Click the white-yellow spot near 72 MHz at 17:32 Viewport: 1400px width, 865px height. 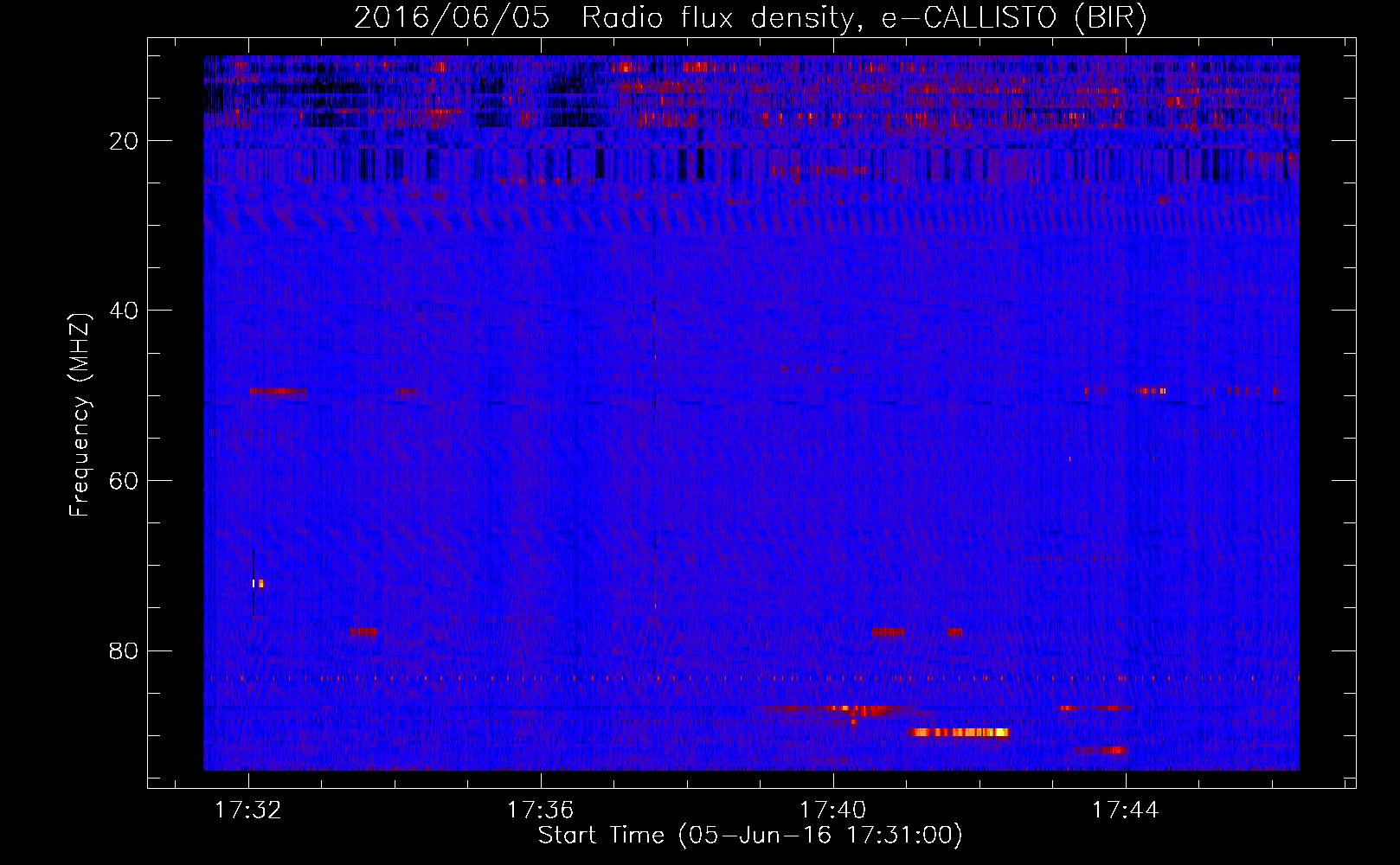(258, 584)
